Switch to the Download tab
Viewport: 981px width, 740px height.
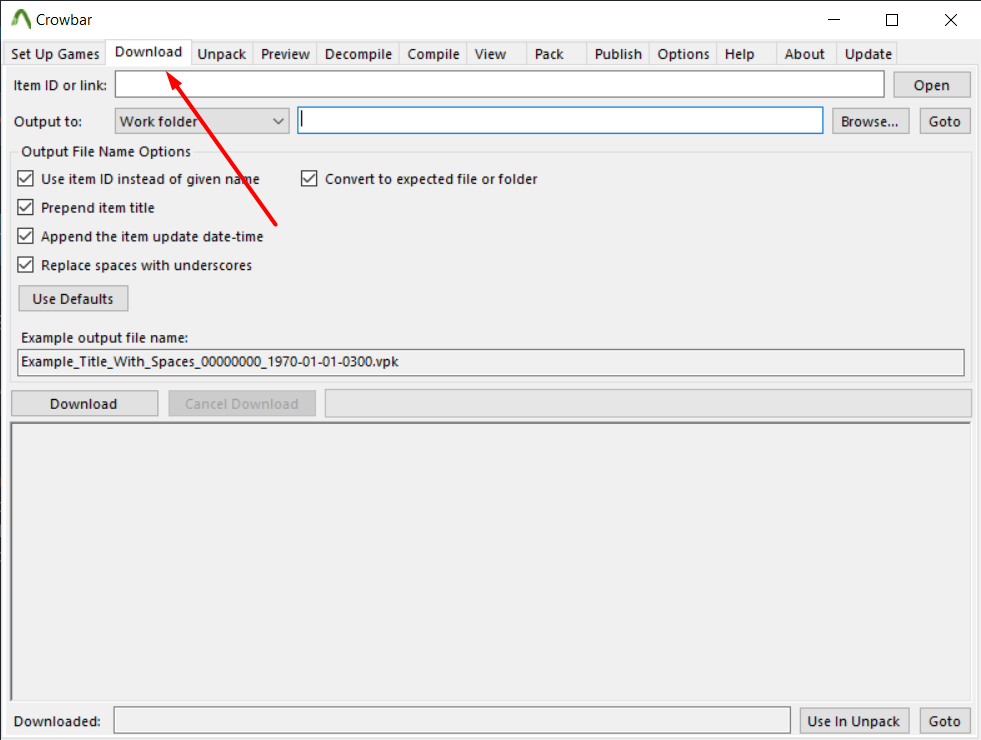click(148, 52)
